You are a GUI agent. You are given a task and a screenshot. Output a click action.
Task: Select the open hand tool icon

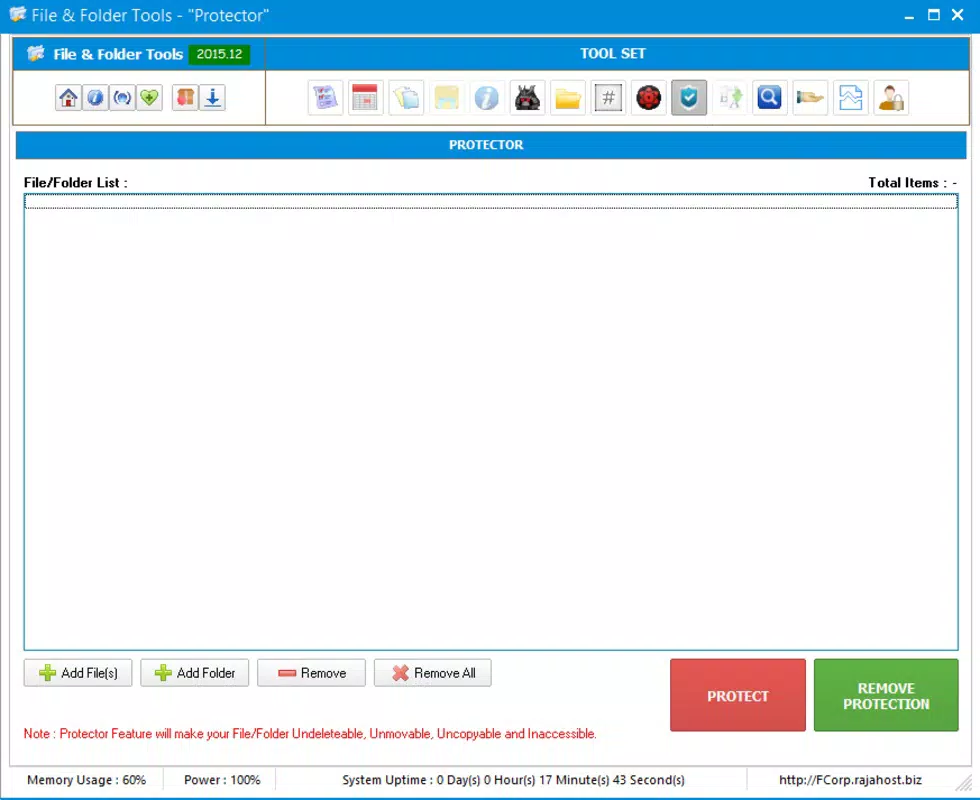click(x=810, y=98)
